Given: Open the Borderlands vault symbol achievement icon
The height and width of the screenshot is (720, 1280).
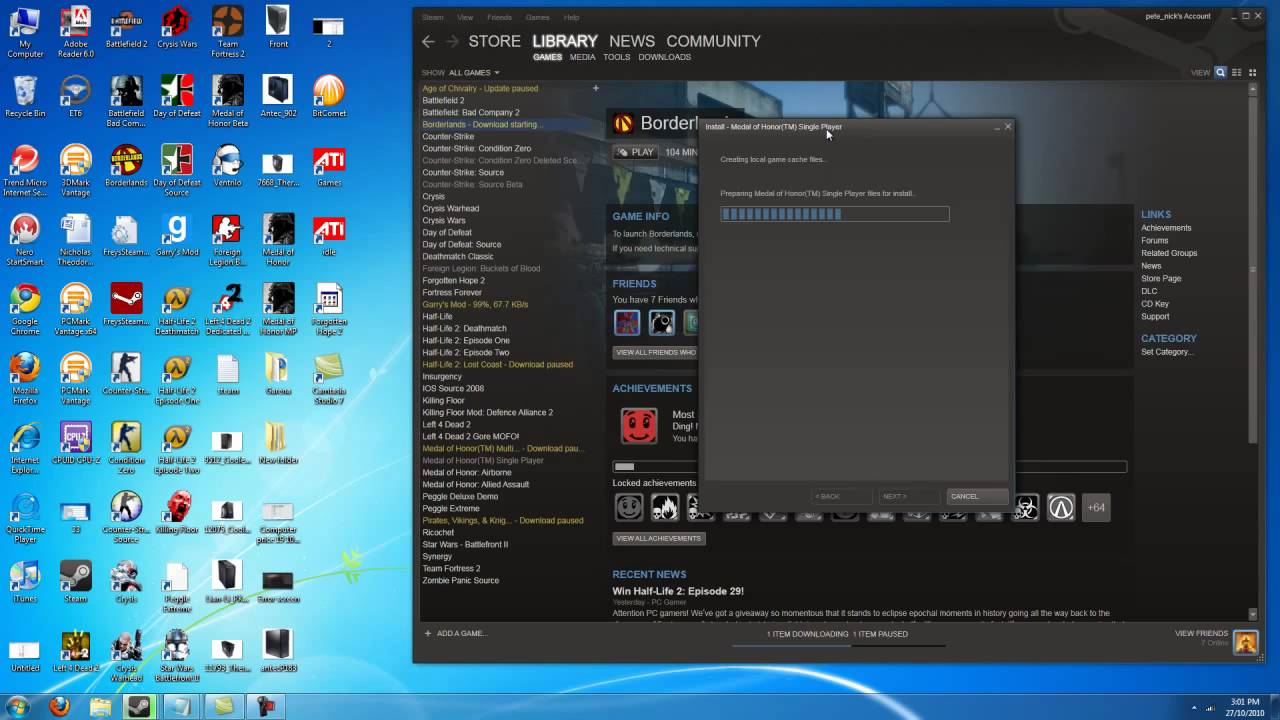Looking at the screenshot, I should coord(1061,508).
